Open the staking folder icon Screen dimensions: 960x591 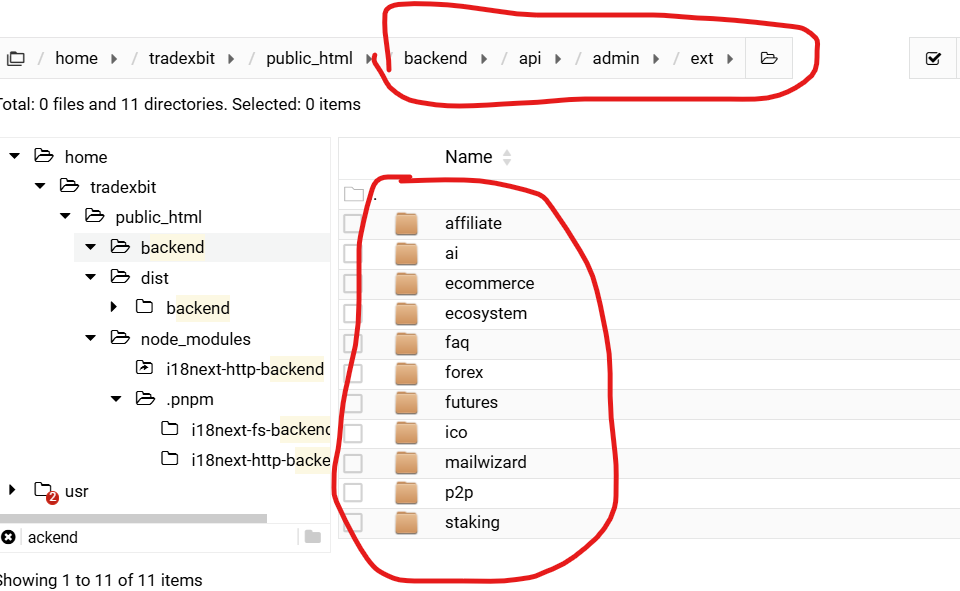tap(406, 522)
